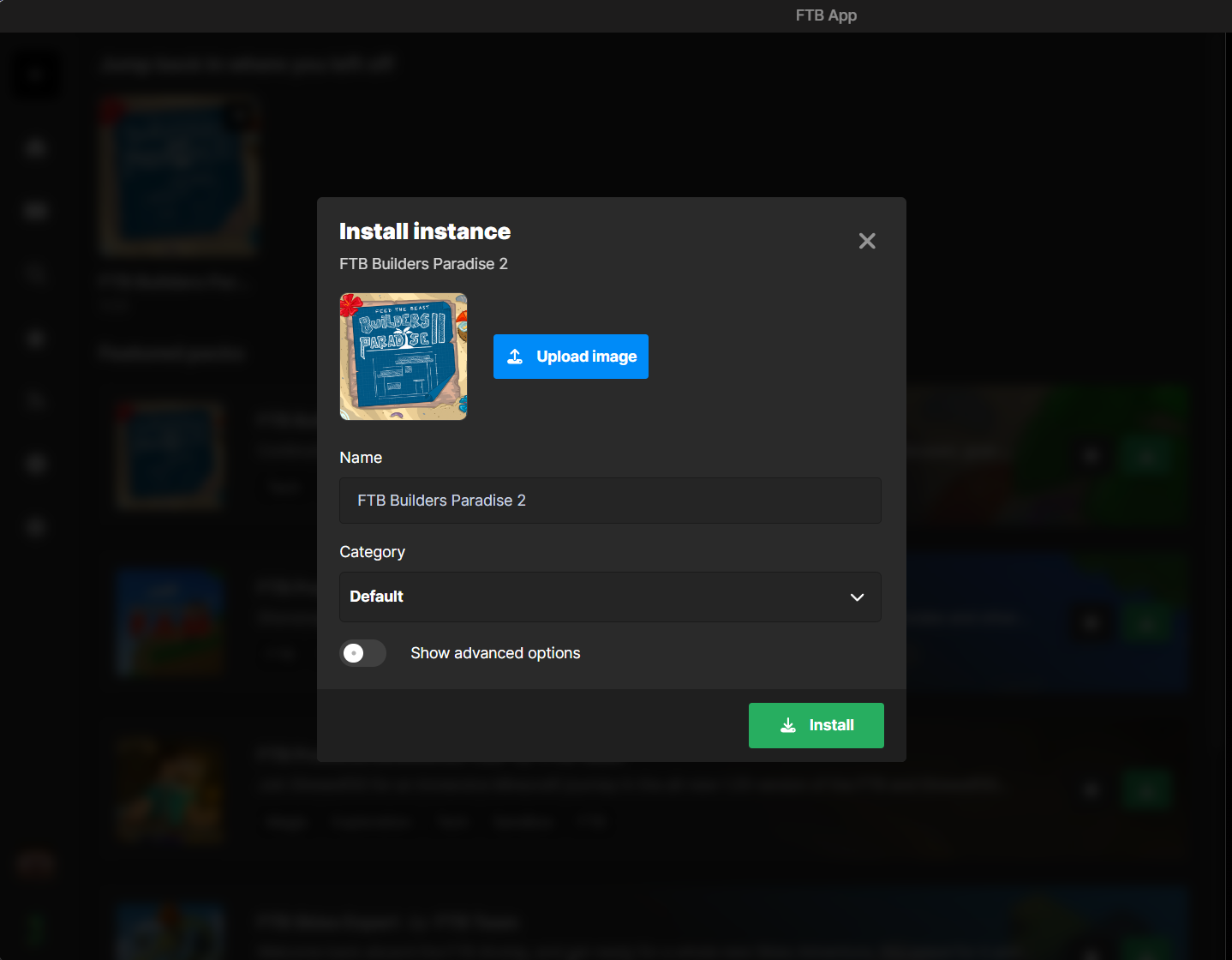Click the FTB App title in the title bar
This screenshot has width=1232, height=960.
(826, 15)
